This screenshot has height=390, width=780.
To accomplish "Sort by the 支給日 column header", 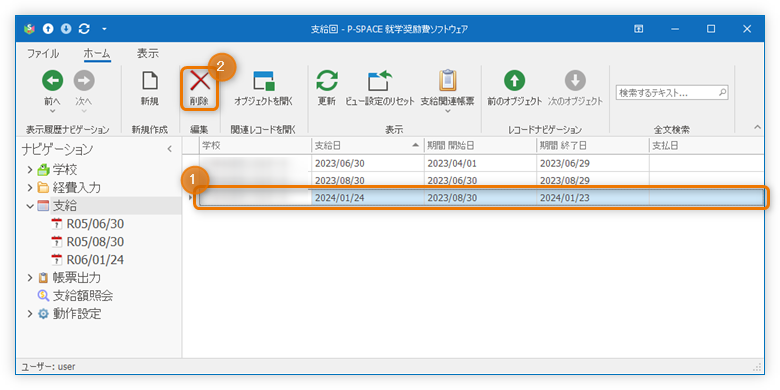I will (x=368, y=146).
